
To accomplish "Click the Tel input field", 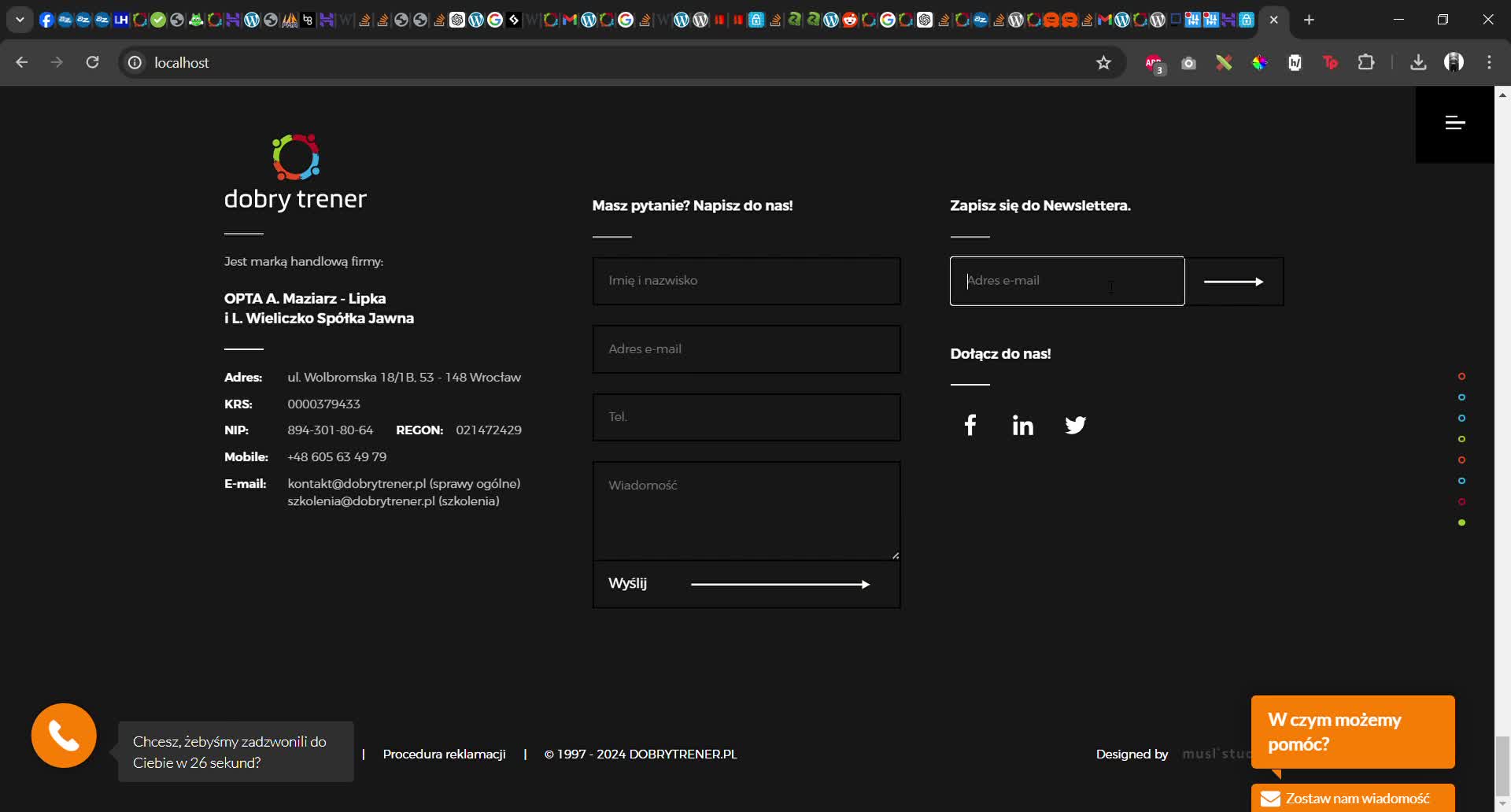I will tap(746, 417).
